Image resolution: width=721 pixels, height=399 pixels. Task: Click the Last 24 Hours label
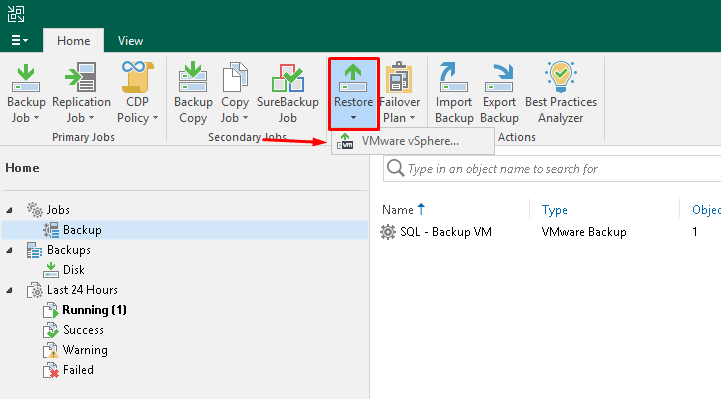(82, 290)
